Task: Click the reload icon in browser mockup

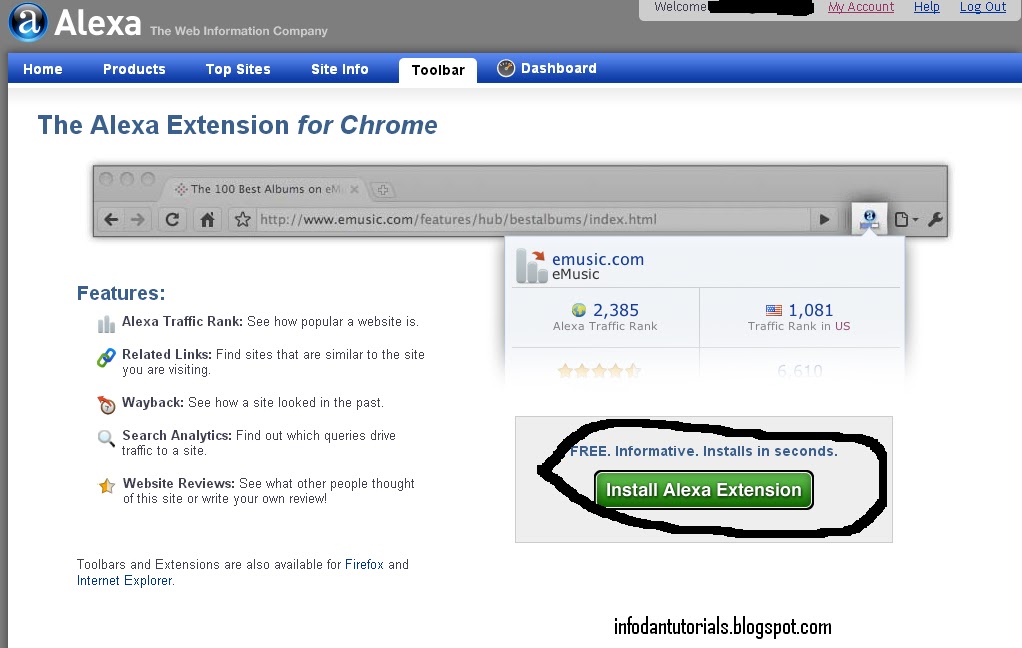Action: [172, 220]
